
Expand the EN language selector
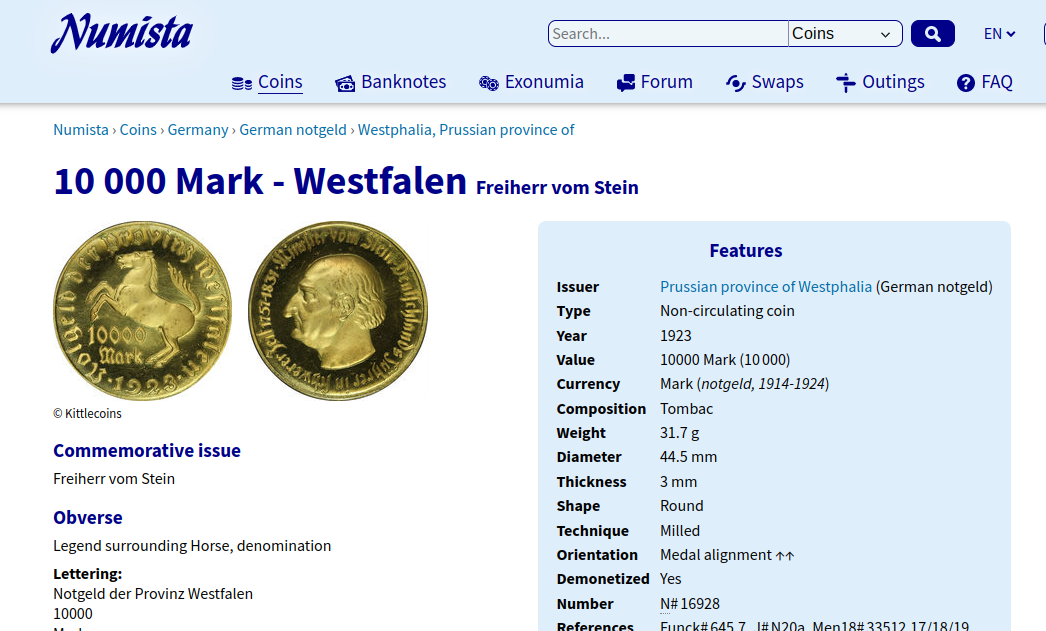point(999,34)
